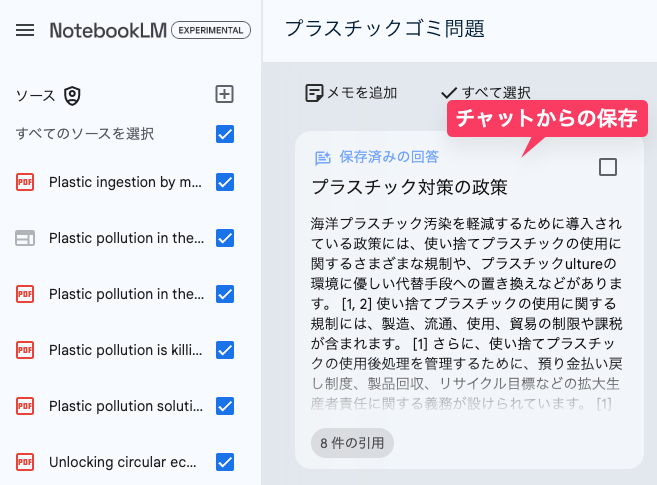
Task: Open the プラスチック対策の政策 note card title
Action: pyautogui.click(x=409, y=187)
